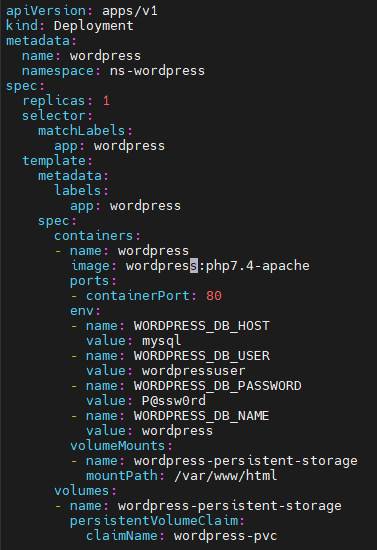Click the containers key

click(94, 236)
